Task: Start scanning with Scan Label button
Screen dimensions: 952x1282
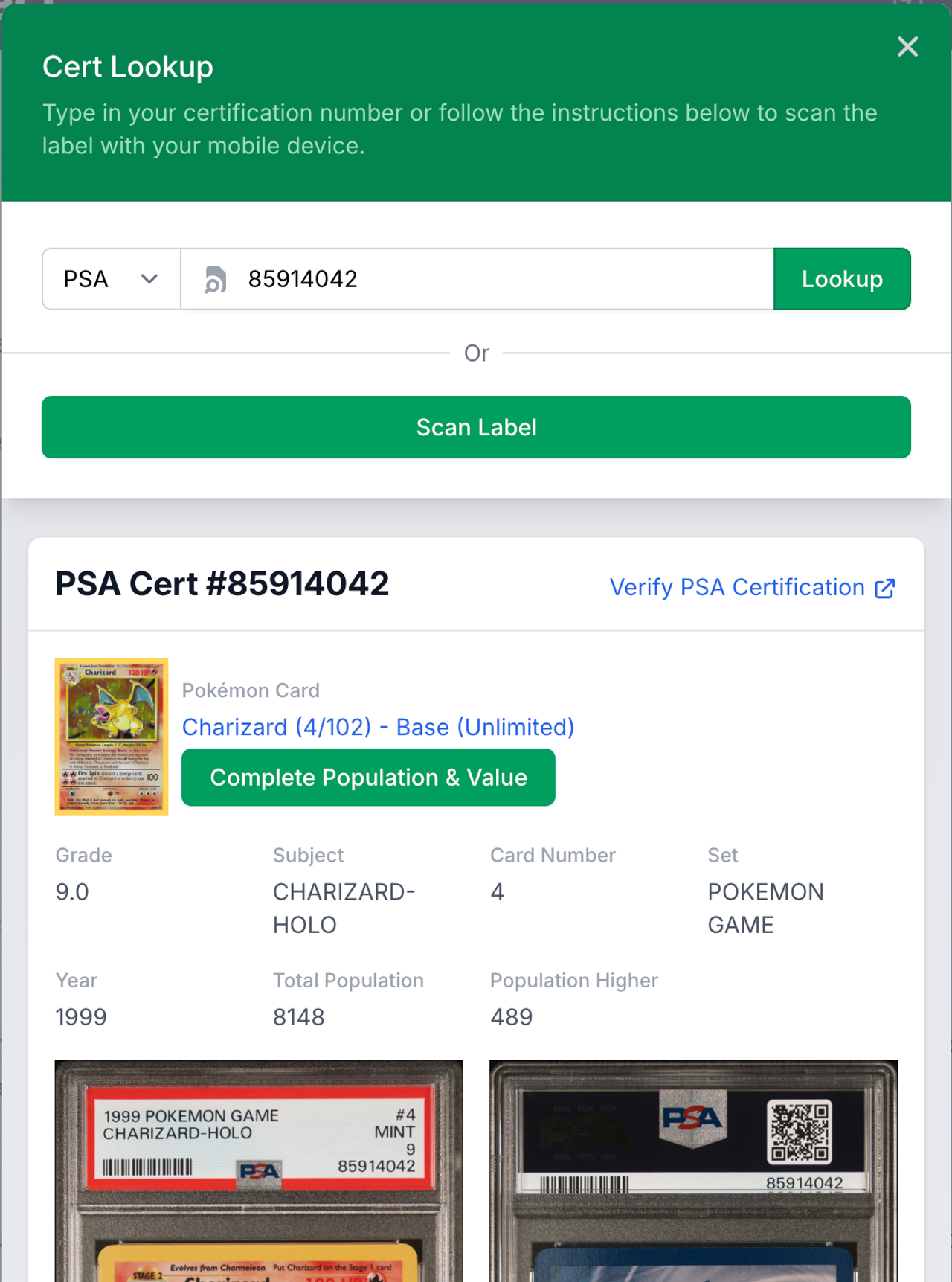Action: pyautogui.click(x=476, y=427)
